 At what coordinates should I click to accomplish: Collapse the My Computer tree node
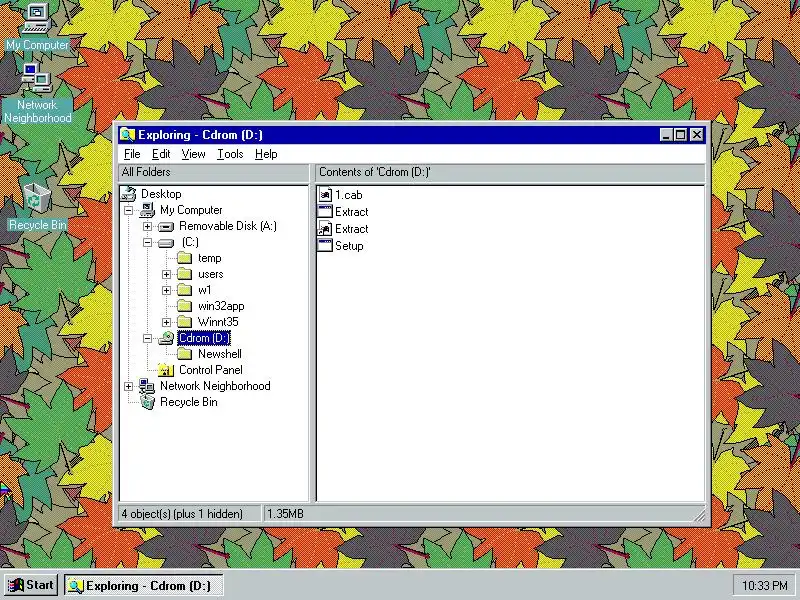(x=129, y=210)
